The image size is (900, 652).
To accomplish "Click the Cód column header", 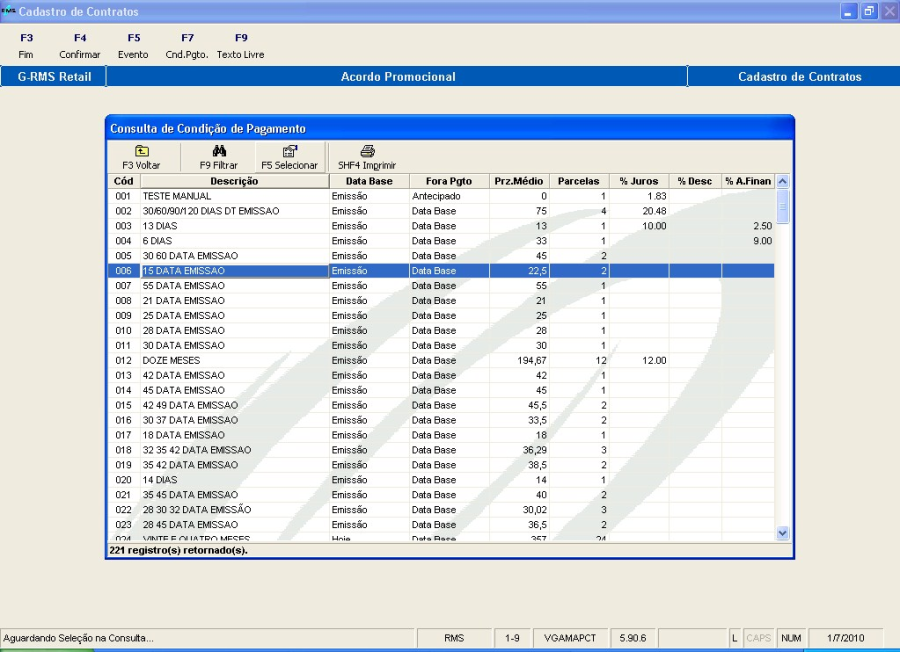I will 124,181.
